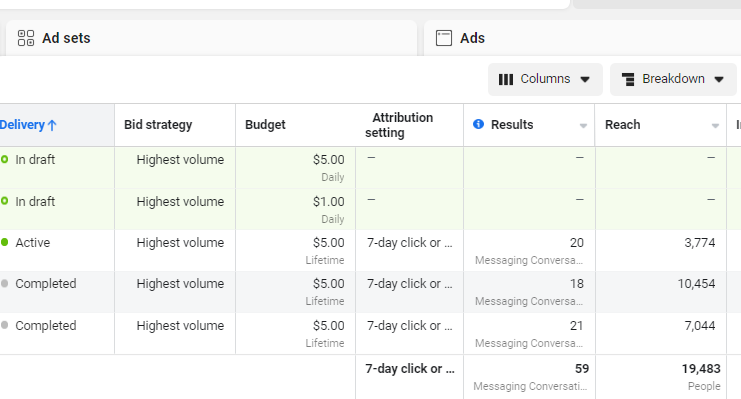Click the Ad sets grid icon
The height and width of the screenshot is (399, 741).
click(x=26, y=38)
